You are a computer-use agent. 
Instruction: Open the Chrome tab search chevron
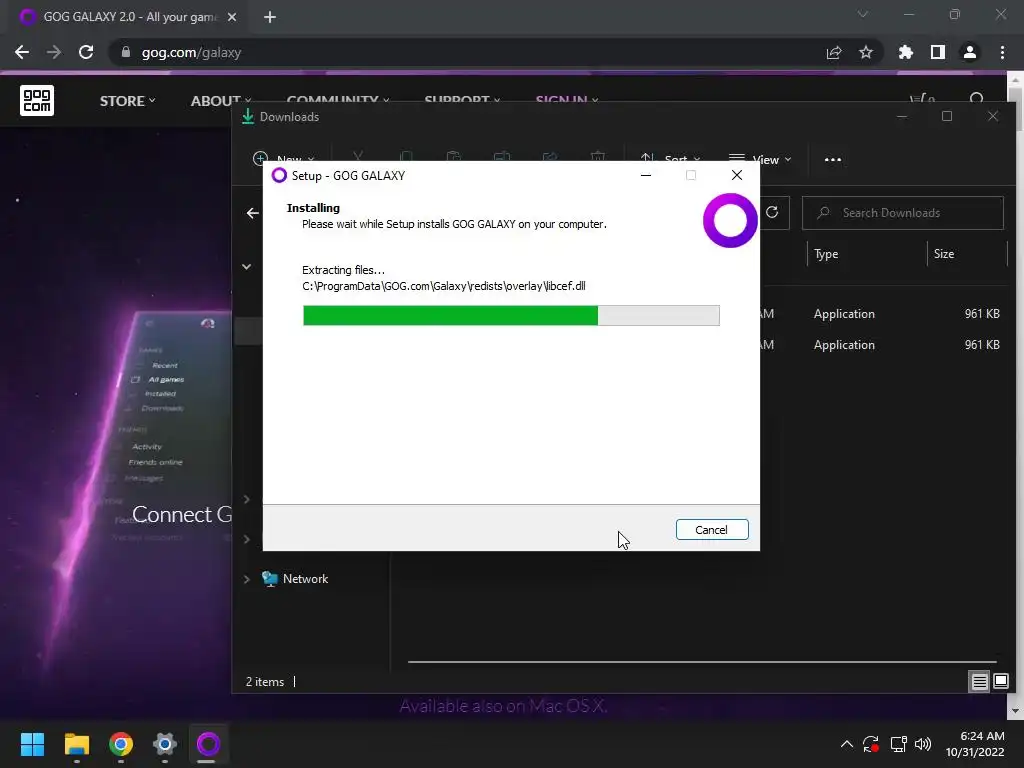[863, 14]
